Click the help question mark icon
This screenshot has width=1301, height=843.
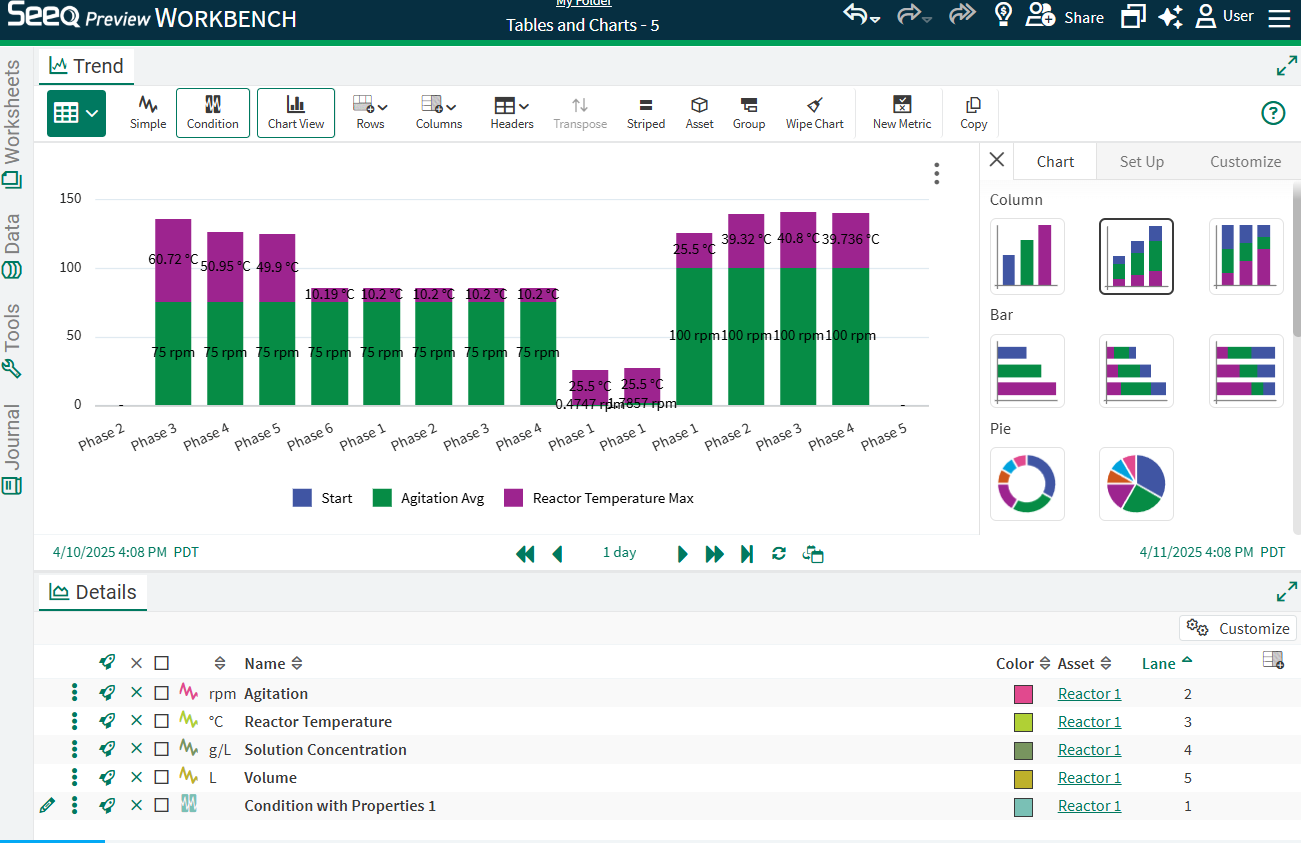point(1272,113)
